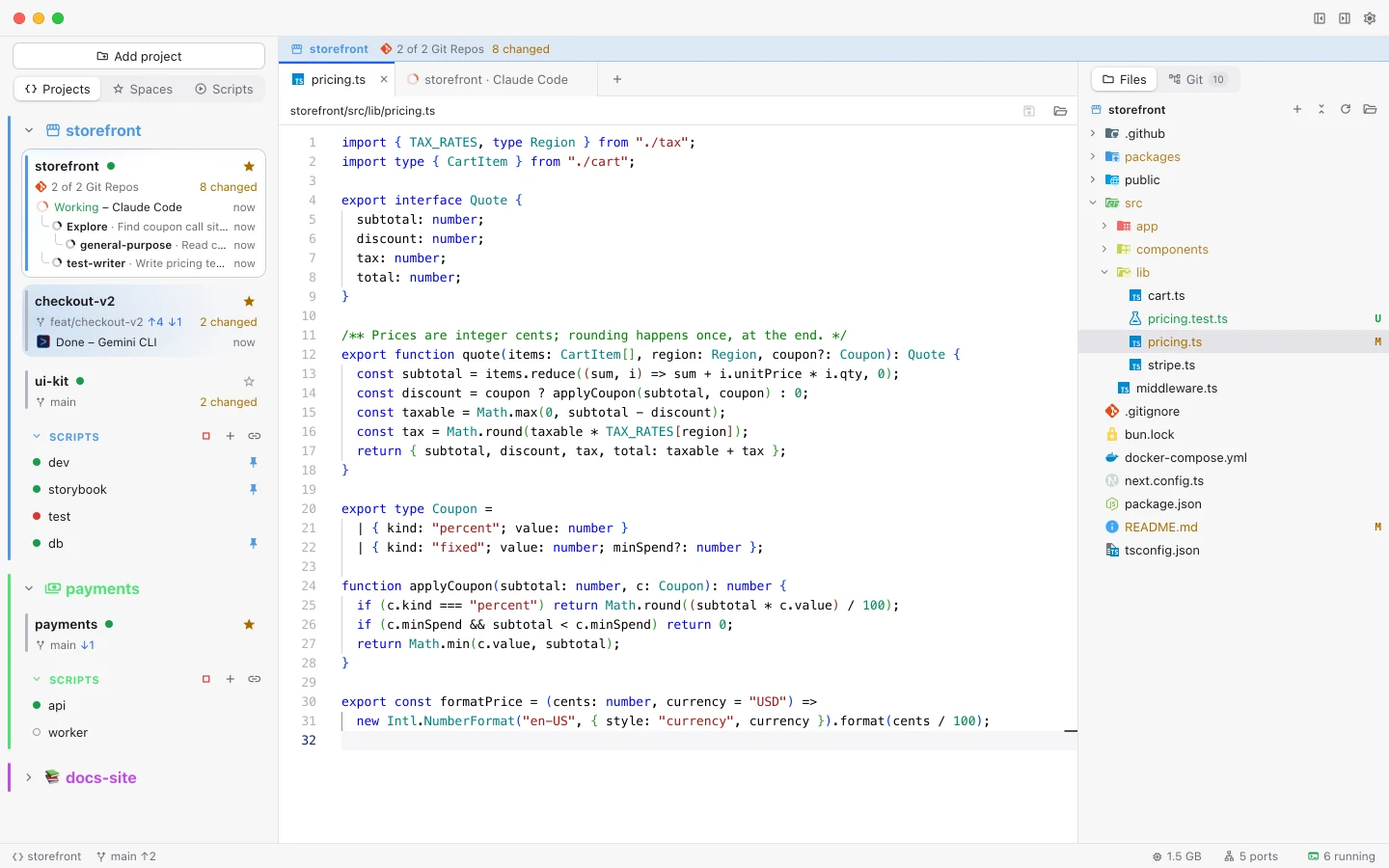This screenshot has height=868, width=1389.
Task: Open the storefront · Claude Code tab
Action: (x=497, y=79)
